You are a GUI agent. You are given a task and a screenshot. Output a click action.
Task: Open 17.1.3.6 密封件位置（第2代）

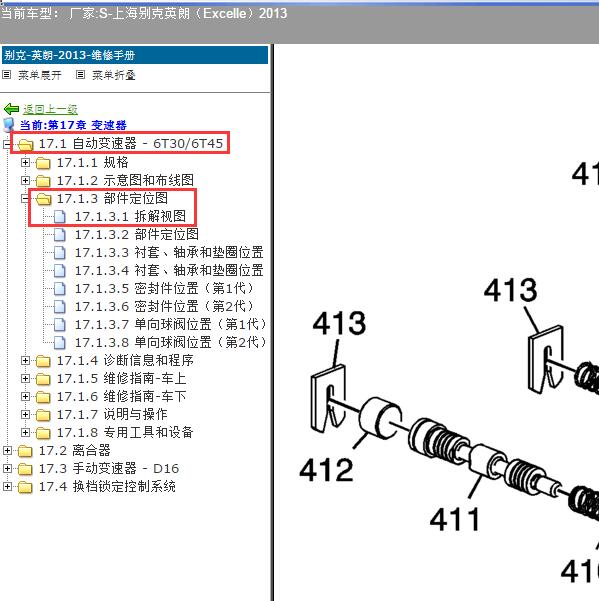click(165, 307)
